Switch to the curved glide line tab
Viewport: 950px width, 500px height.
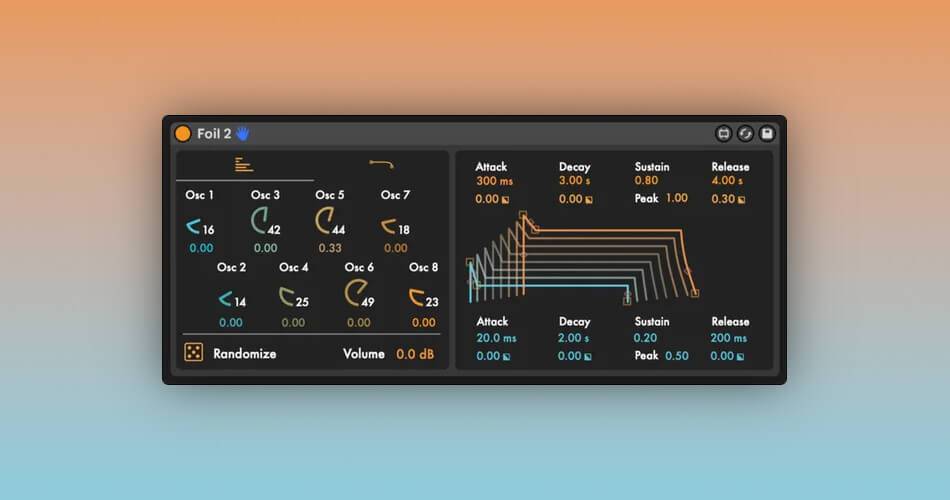[382, 164]
